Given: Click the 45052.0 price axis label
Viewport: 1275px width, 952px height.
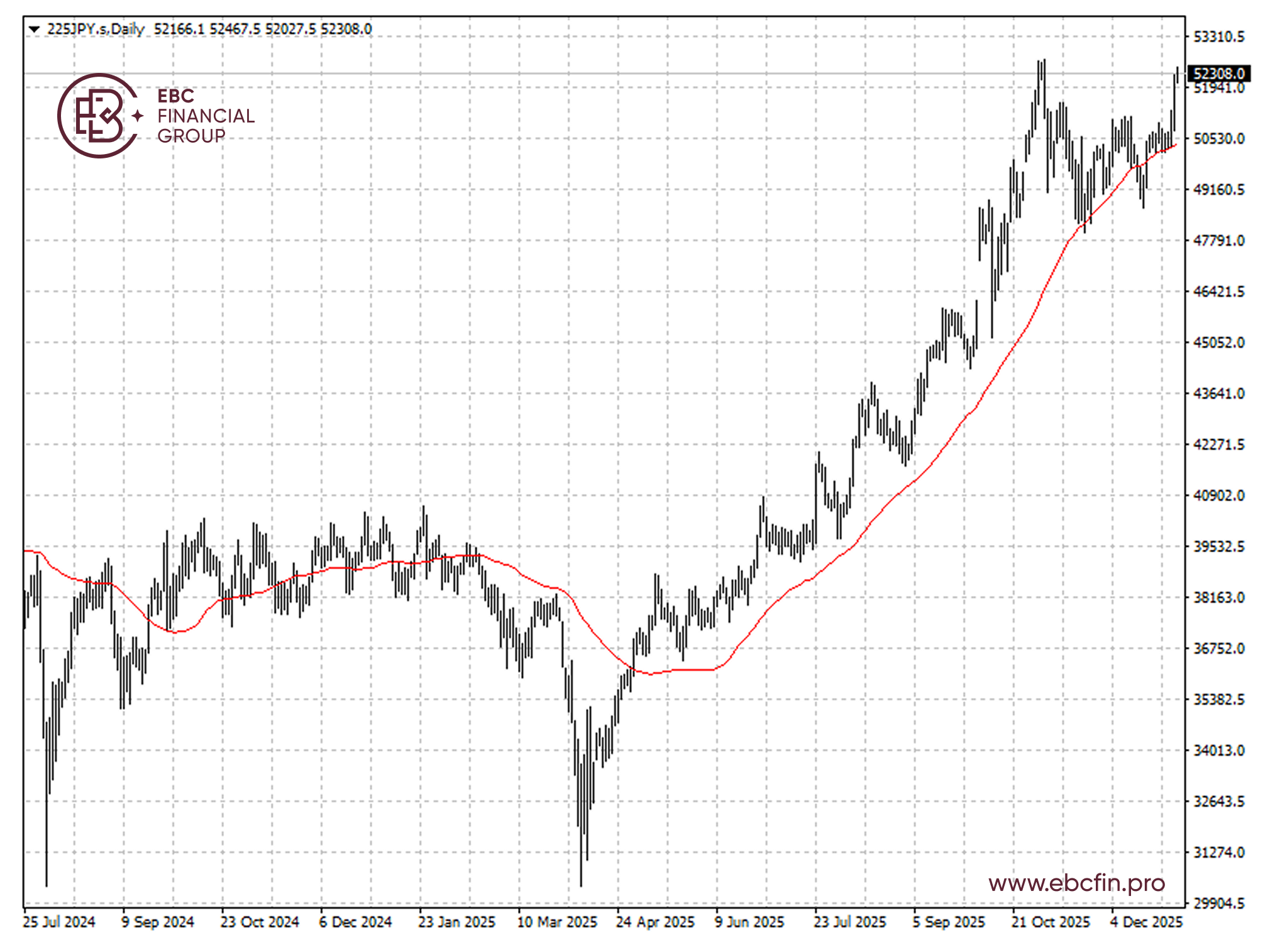Looking at the screenshot, I should pyautogui.click(x=1218, y=343).
